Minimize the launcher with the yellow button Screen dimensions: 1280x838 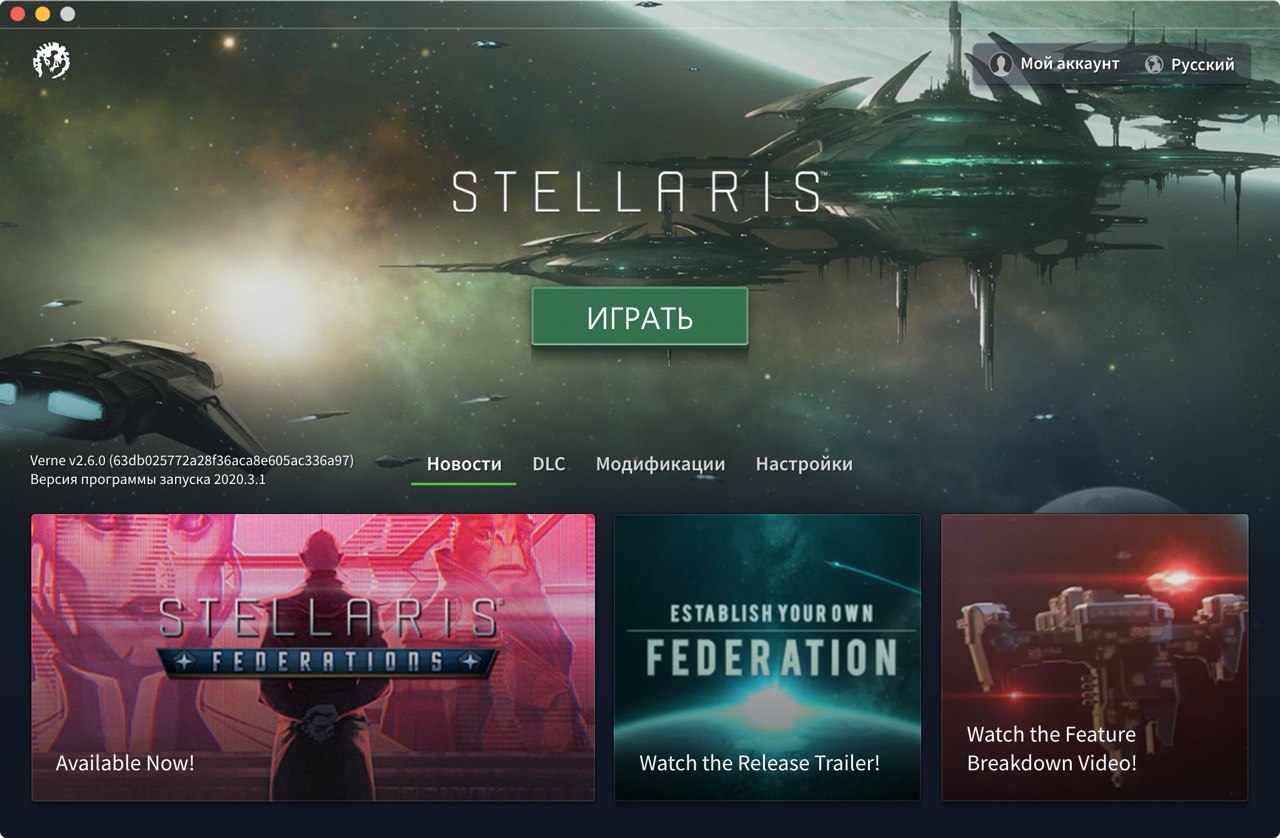pos(42,14)
